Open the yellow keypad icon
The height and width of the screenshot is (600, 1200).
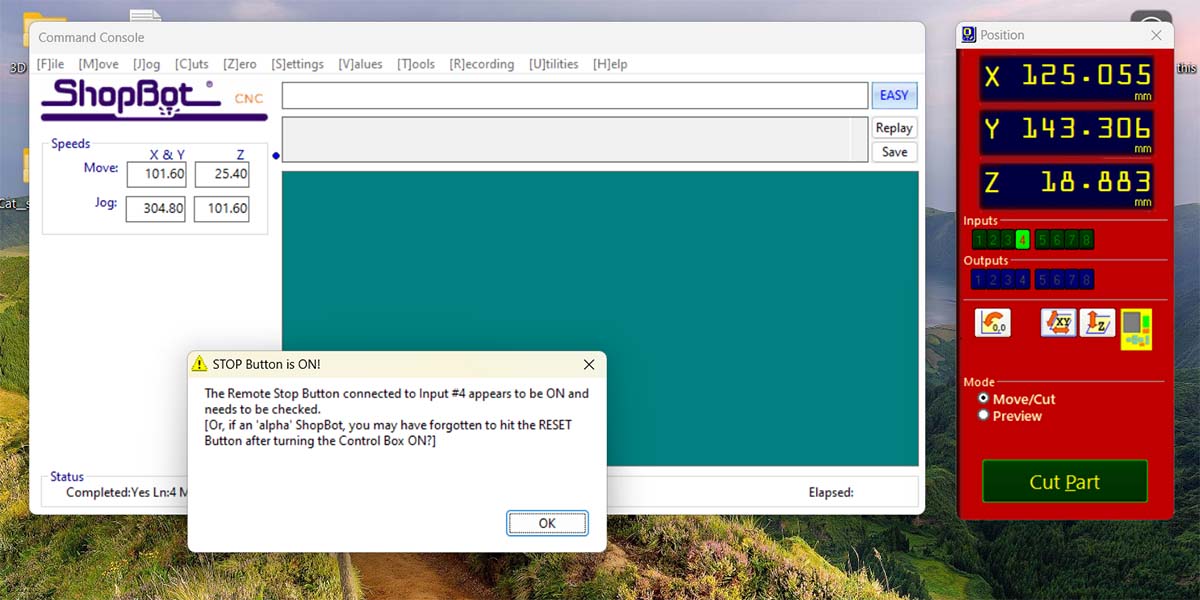1136,329
